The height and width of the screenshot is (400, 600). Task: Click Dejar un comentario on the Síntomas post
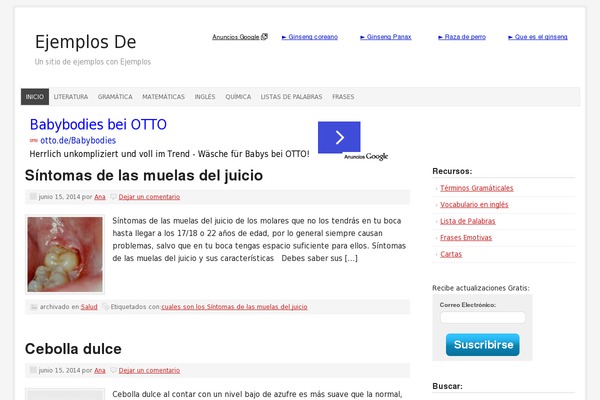click(x=149, y=197)
